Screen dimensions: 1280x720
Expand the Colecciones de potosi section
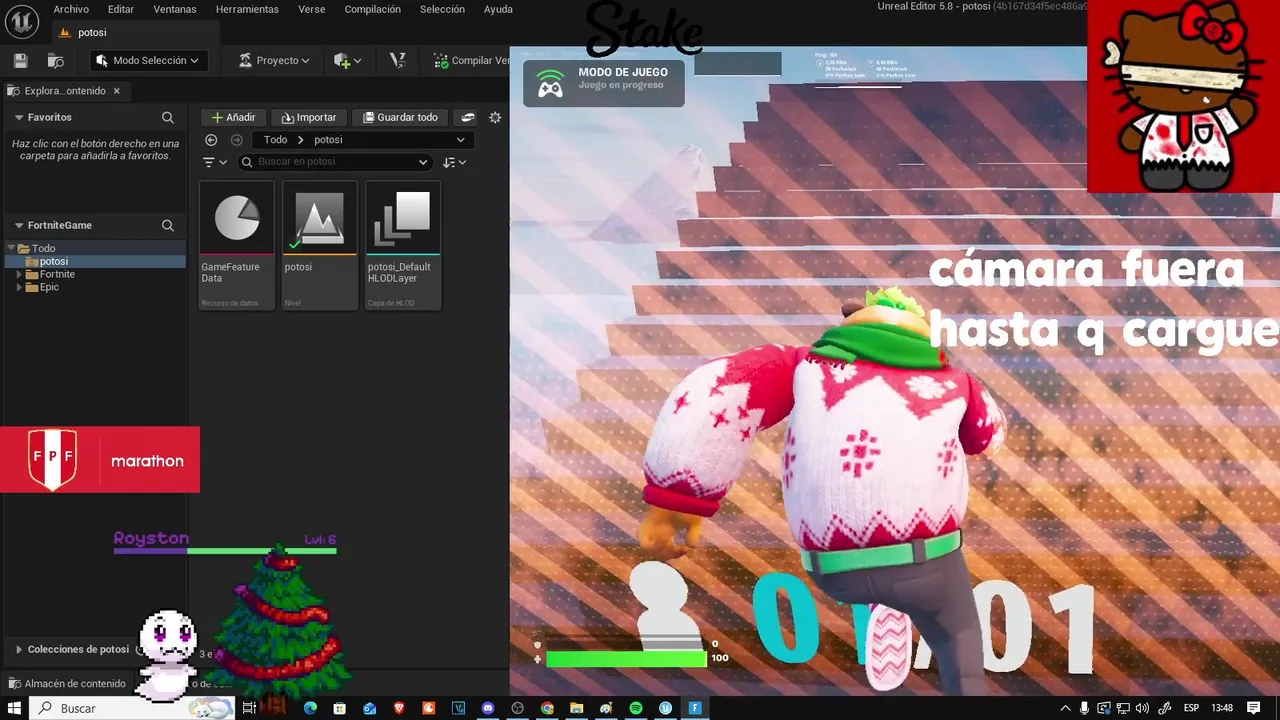click(18, 649)
